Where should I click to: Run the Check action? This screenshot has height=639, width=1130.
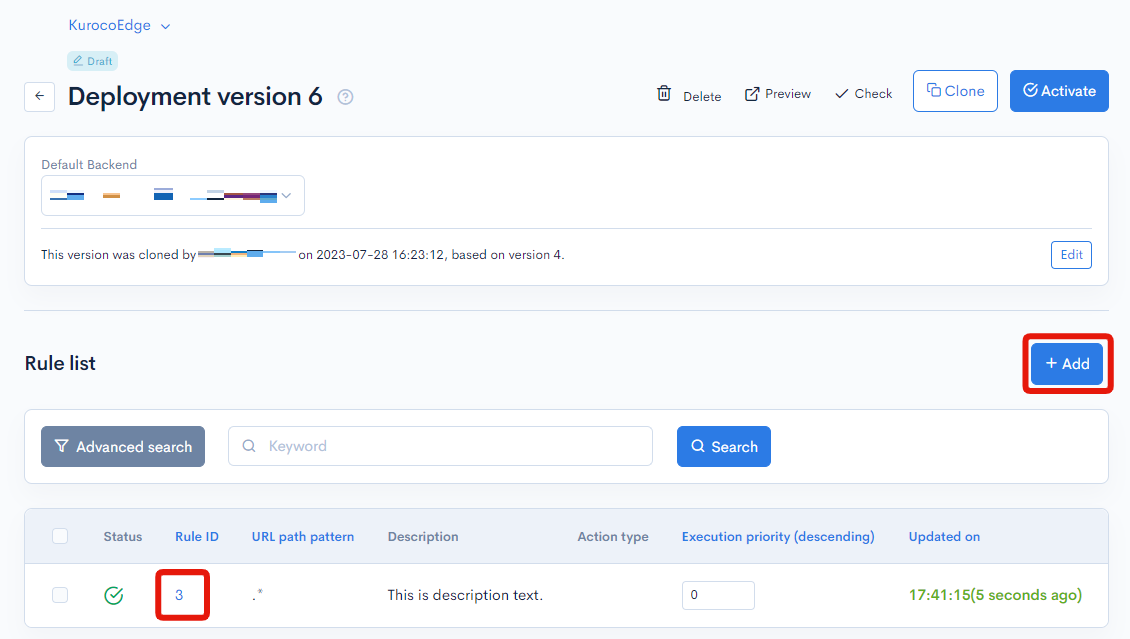[x=863, y=94]
